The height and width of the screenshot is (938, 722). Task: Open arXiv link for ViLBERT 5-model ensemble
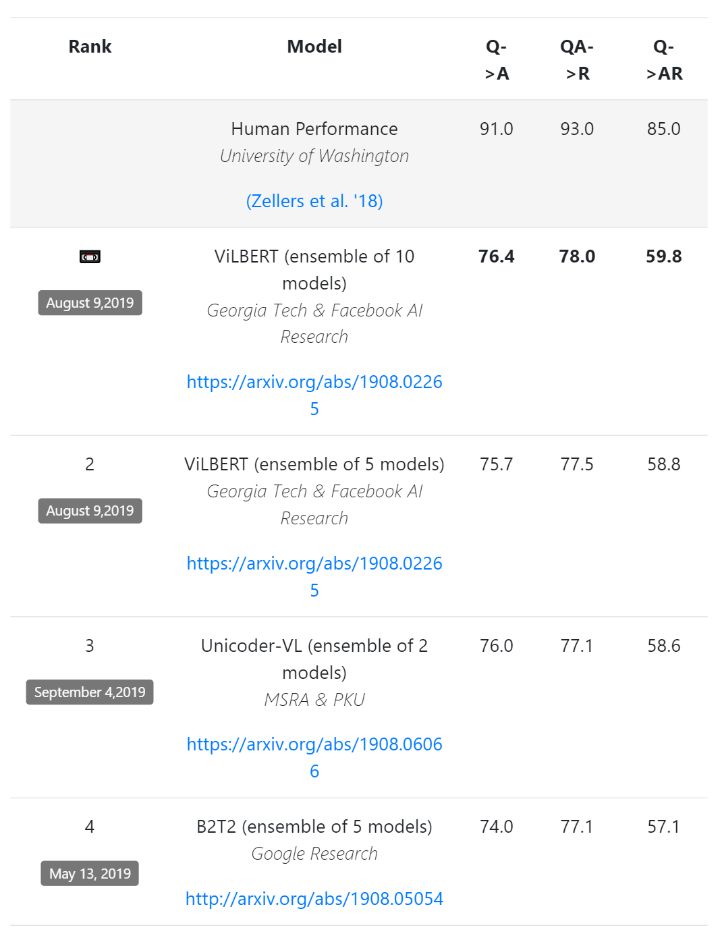[314, 576]
